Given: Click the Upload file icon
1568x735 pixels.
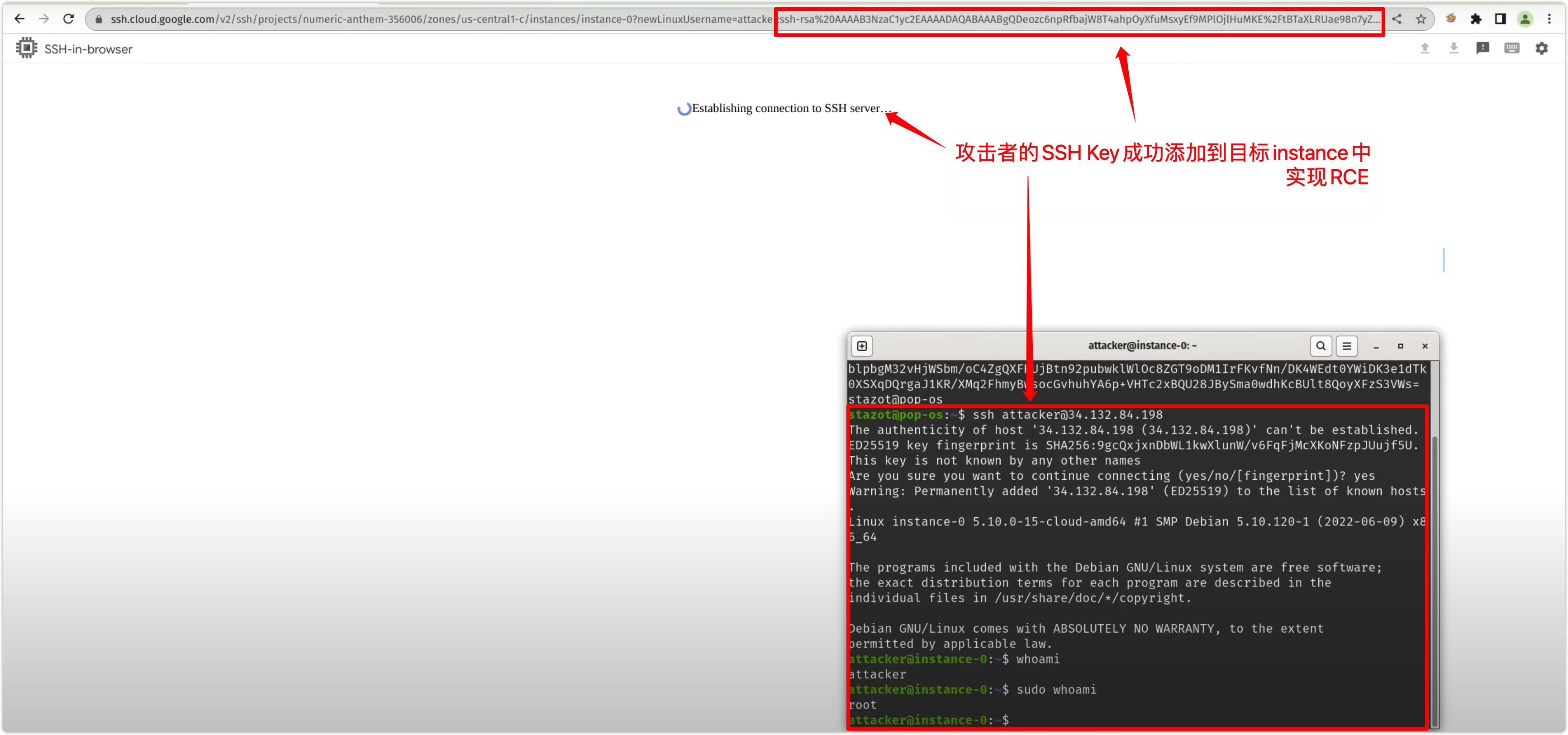Looking at the screenshot, I should [1424, 48].
